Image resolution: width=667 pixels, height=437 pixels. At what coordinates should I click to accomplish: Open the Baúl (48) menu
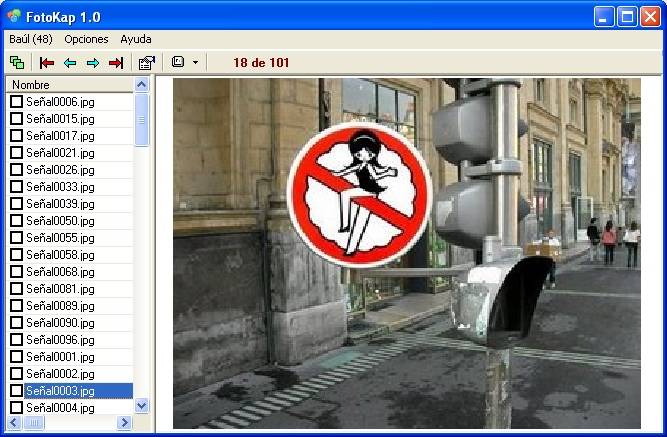click(x=31, y=39)
